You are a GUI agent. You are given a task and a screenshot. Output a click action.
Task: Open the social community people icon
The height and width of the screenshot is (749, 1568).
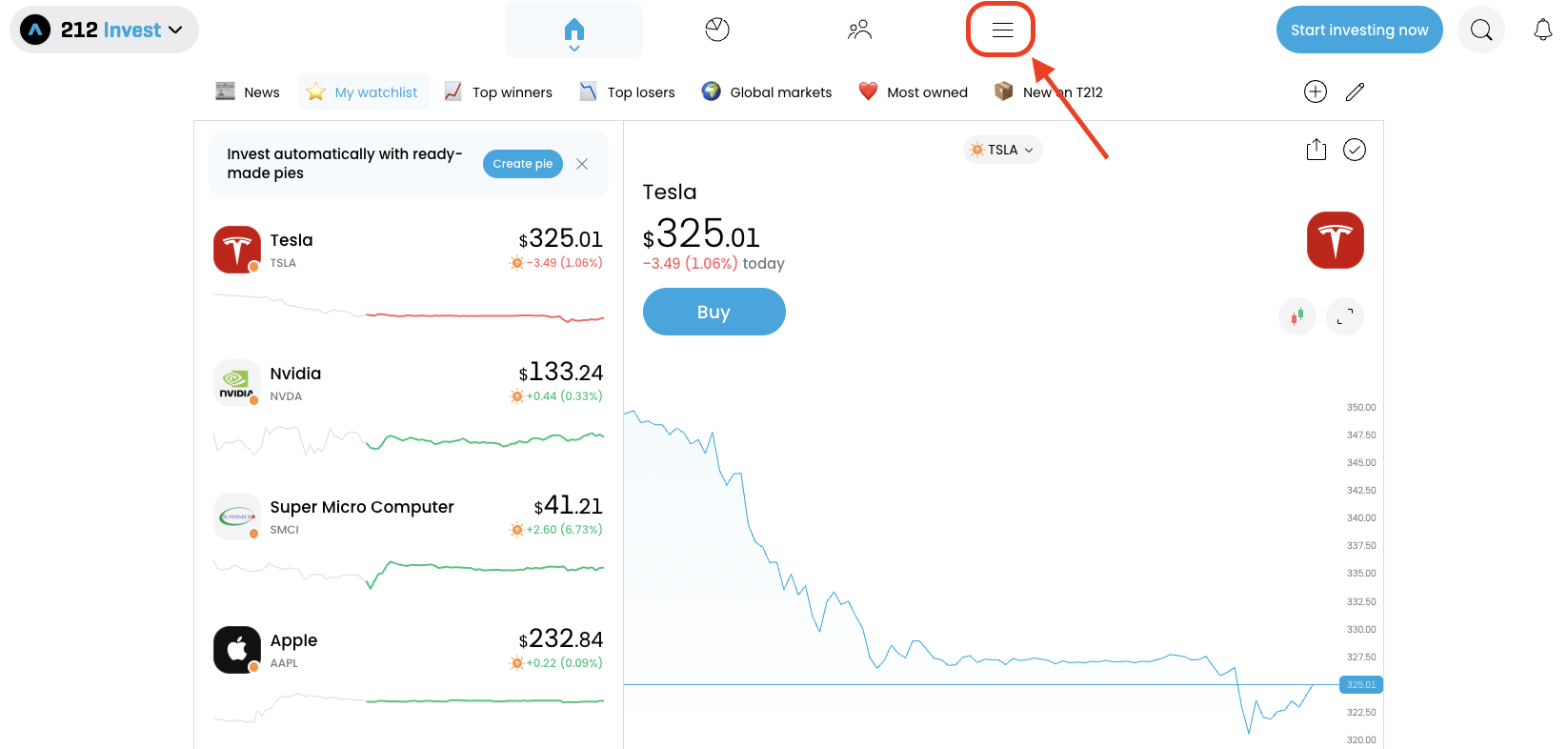click(x=859, y=30)
